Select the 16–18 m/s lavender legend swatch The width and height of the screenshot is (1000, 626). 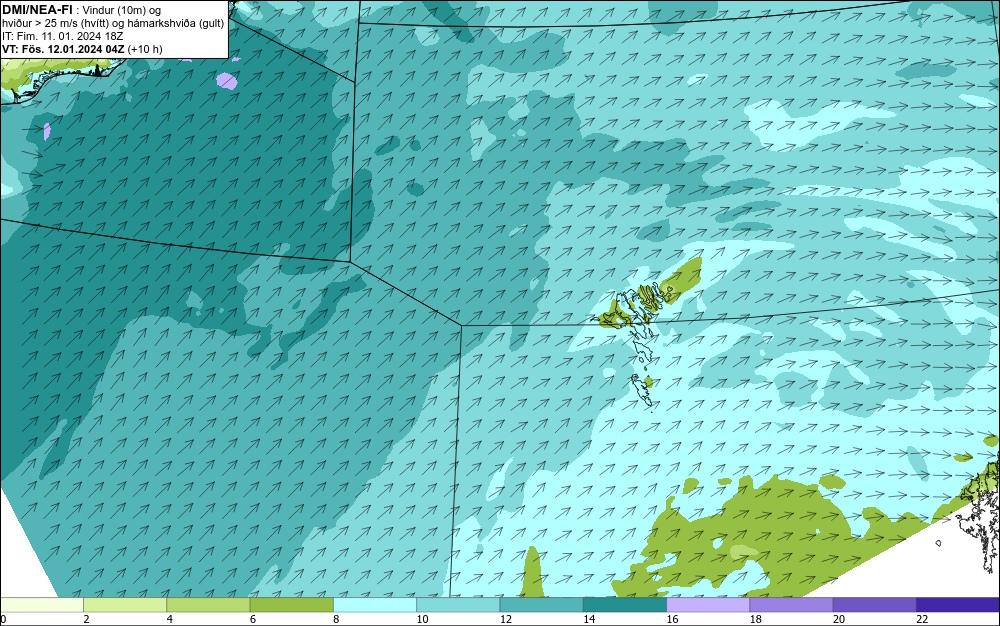click(708, 604)
